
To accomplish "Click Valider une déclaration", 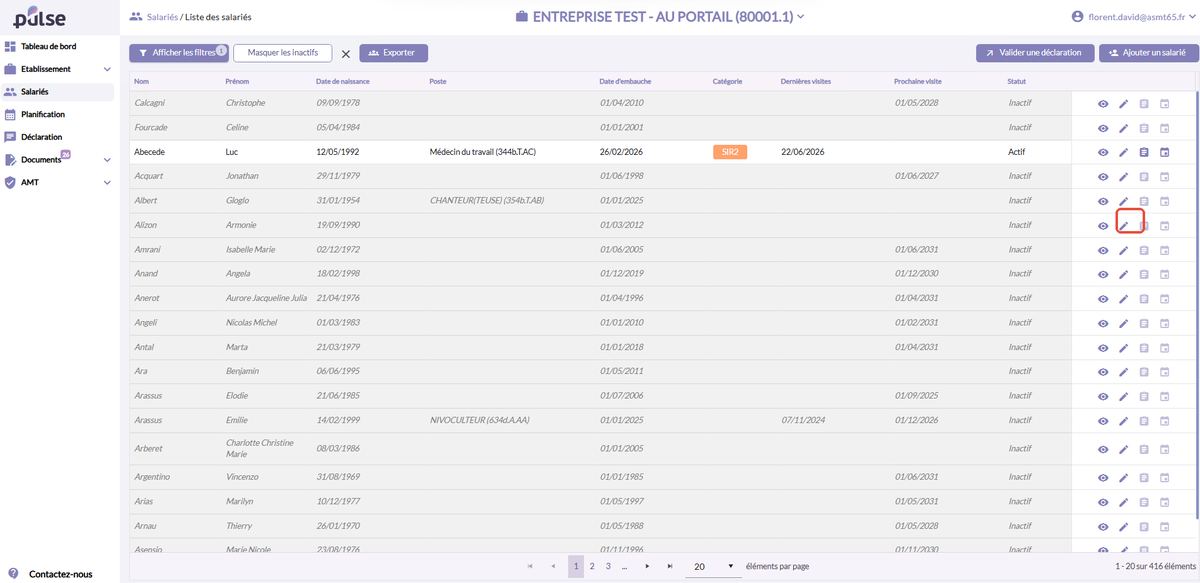I will (1035, 53).
